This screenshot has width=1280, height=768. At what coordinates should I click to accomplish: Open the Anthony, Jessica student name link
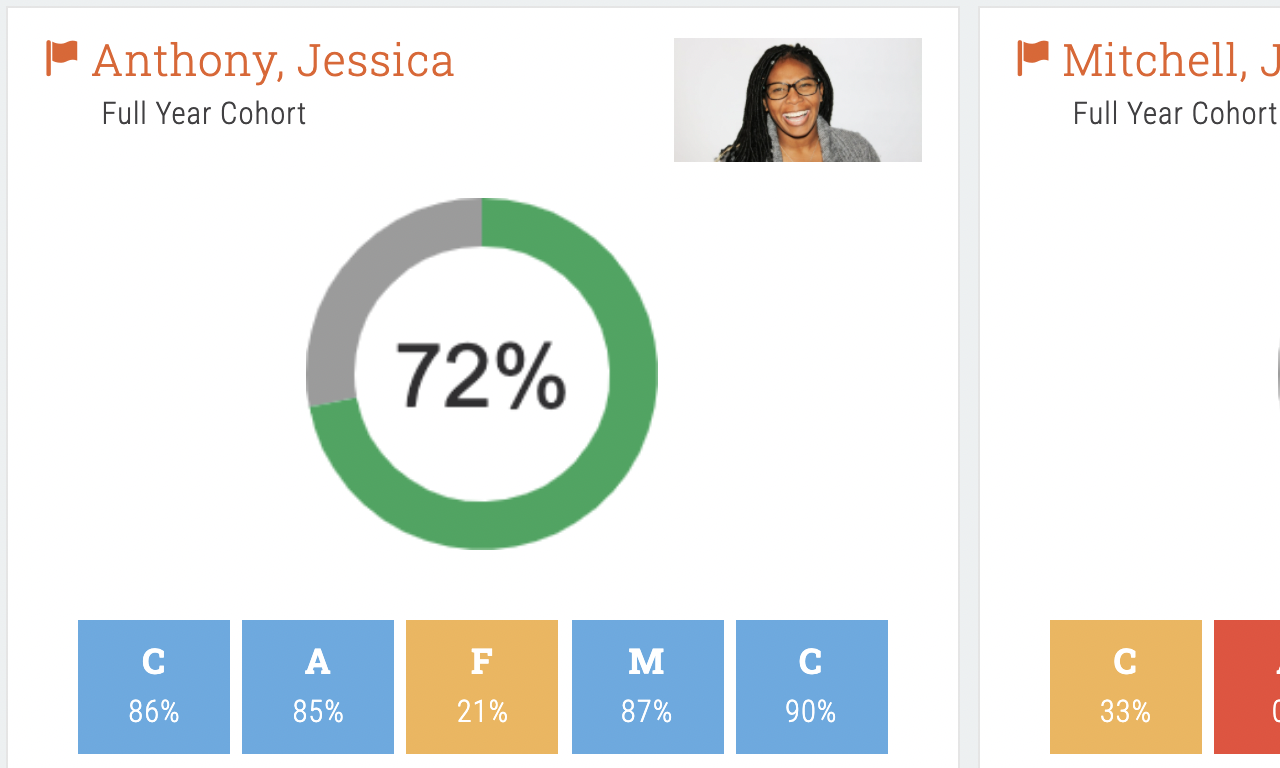point(273,60)
